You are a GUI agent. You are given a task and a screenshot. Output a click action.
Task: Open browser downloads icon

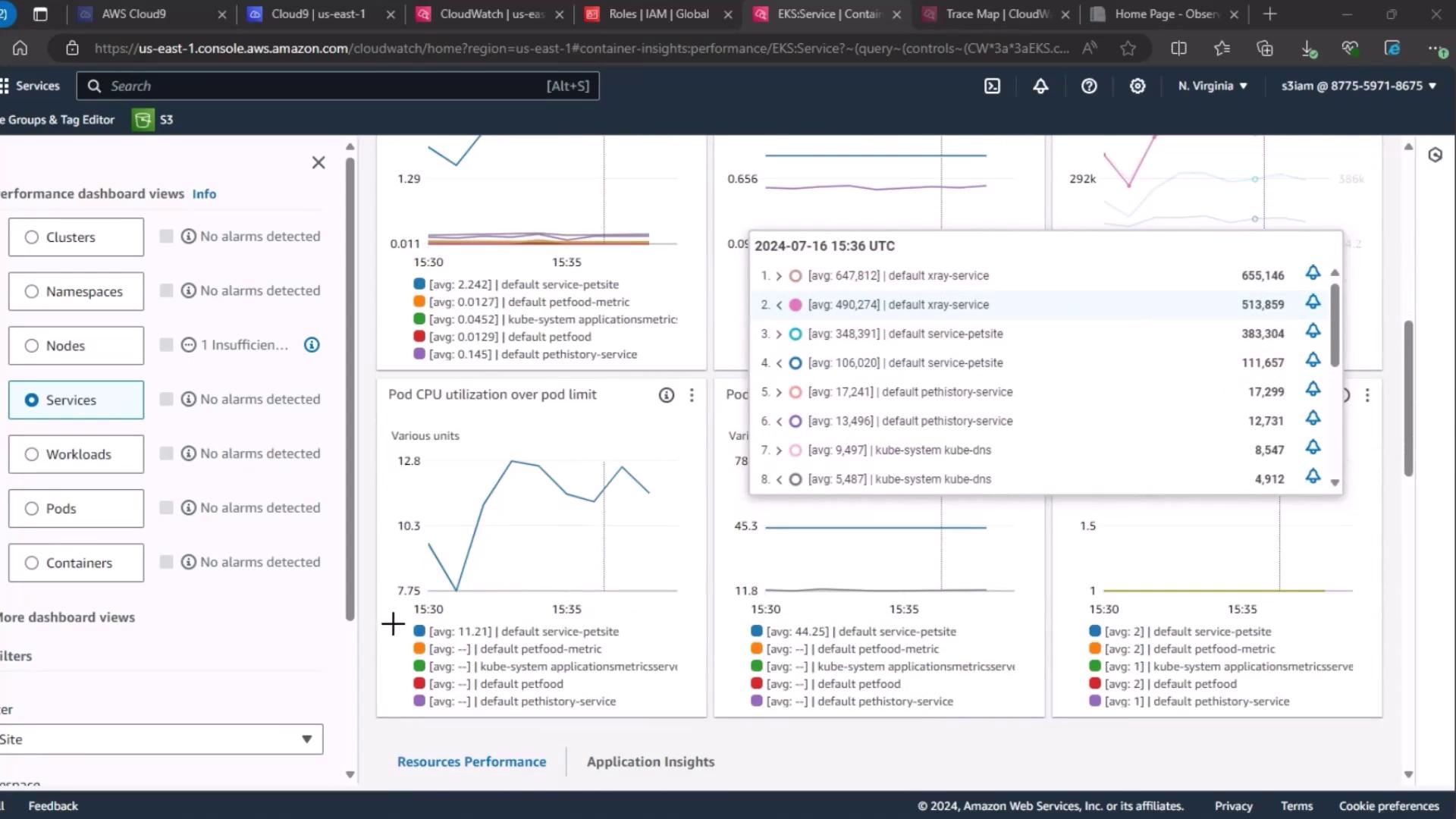1308,49
